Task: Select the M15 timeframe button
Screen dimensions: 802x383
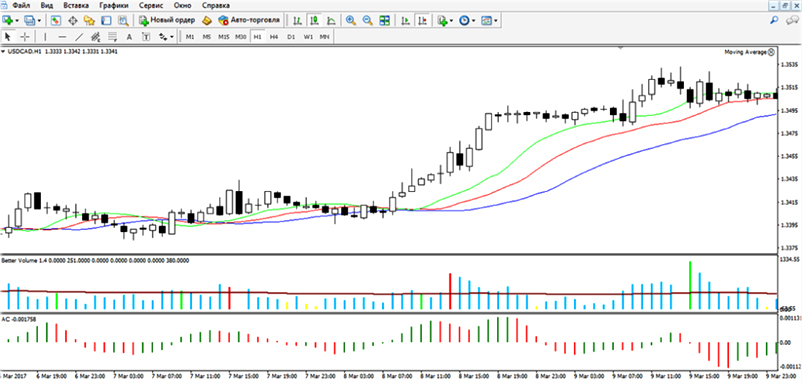Action: 224,37
